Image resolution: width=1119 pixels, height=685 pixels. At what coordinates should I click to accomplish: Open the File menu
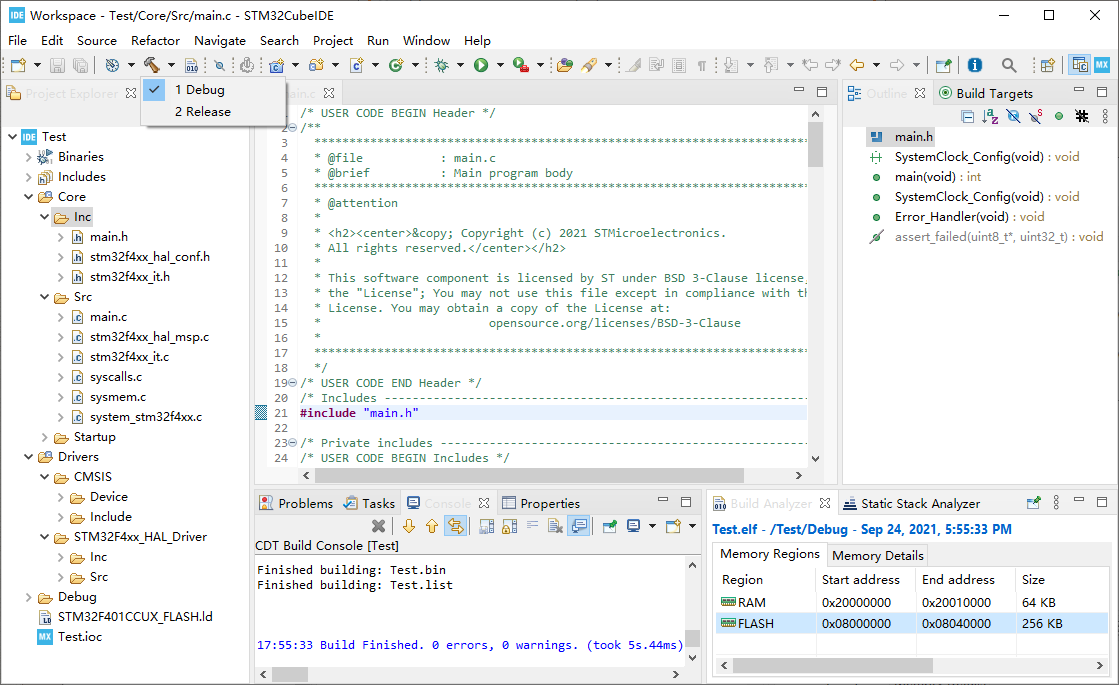click(17, 41)
